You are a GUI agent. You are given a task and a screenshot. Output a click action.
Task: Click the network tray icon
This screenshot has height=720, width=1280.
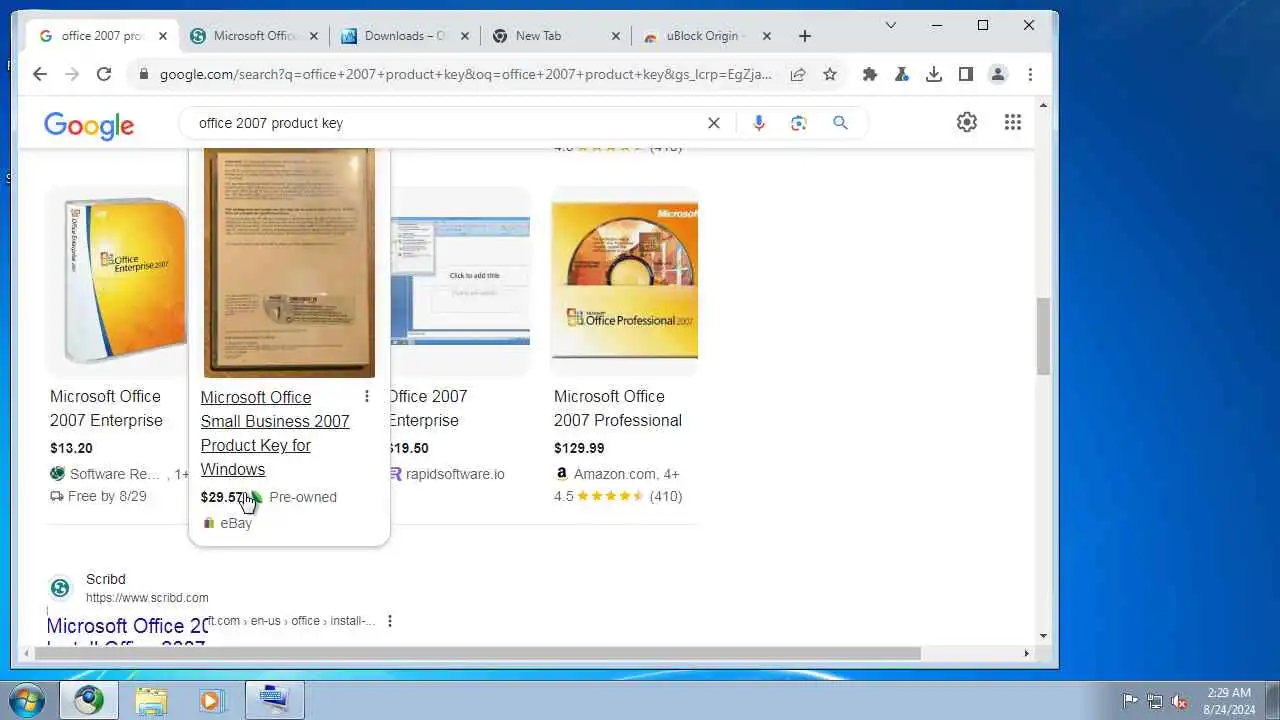pos(1155,701)
